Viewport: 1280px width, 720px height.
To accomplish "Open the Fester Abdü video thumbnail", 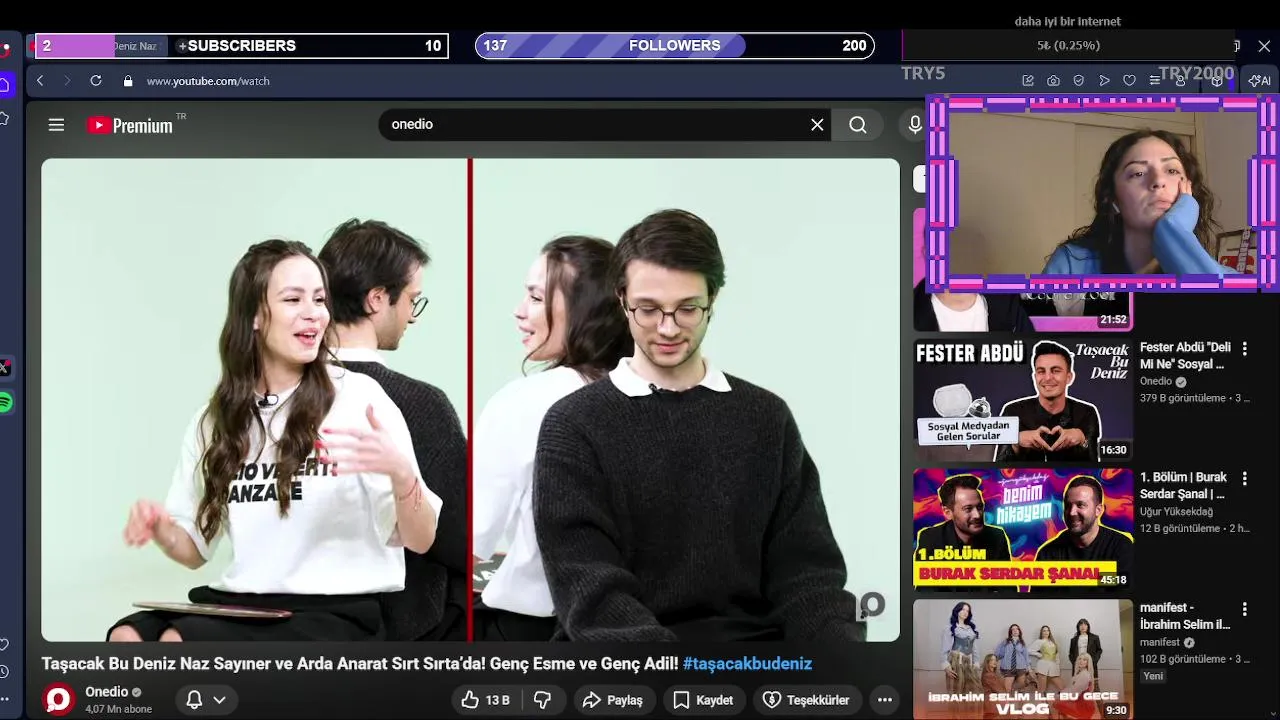I will point(1023,400).
